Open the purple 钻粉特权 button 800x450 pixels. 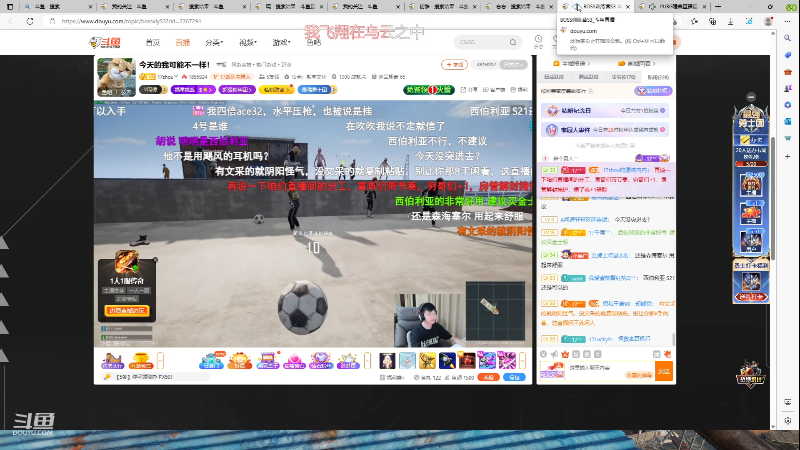653,91
